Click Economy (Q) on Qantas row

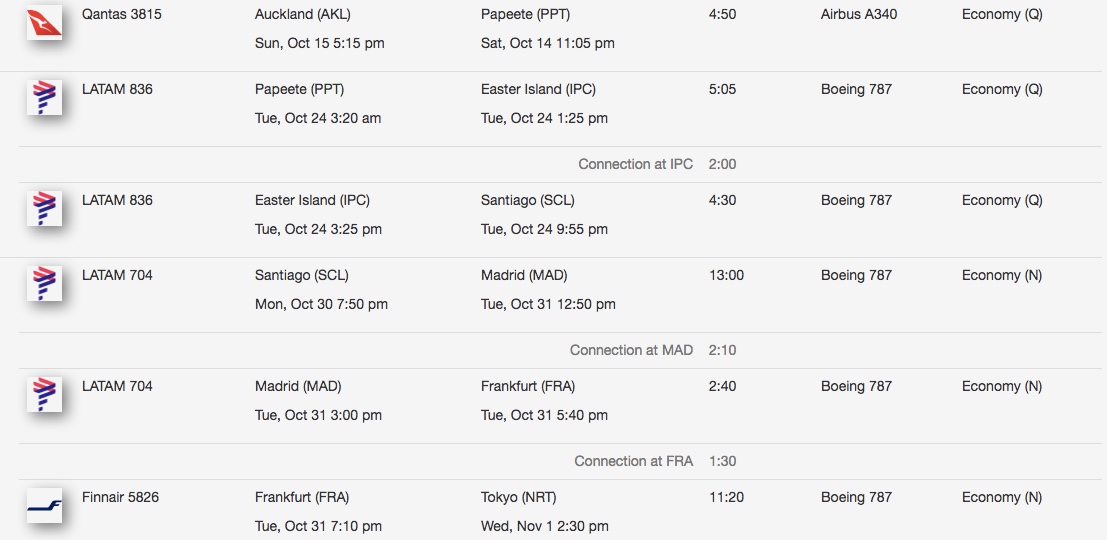(x=1002, y=14)
